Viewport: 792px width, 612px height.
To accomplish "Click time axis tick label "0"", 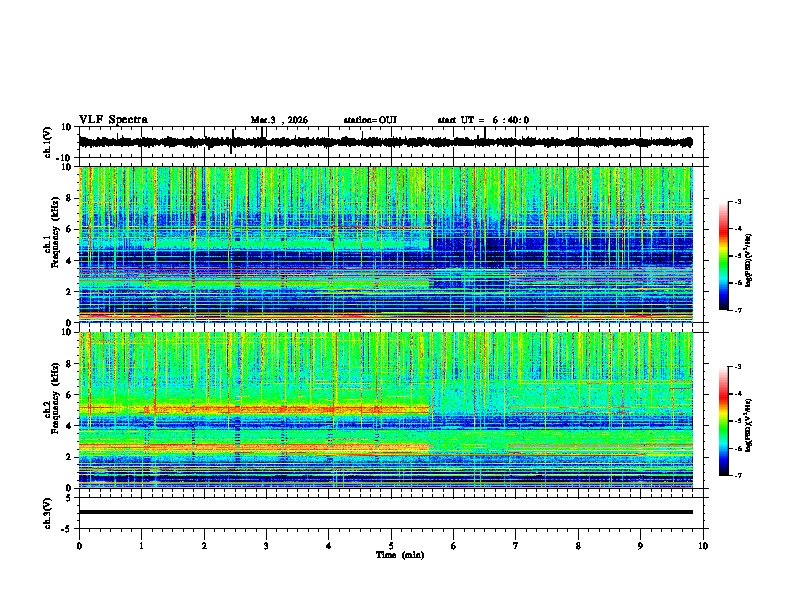I will [x=79, y=546].
